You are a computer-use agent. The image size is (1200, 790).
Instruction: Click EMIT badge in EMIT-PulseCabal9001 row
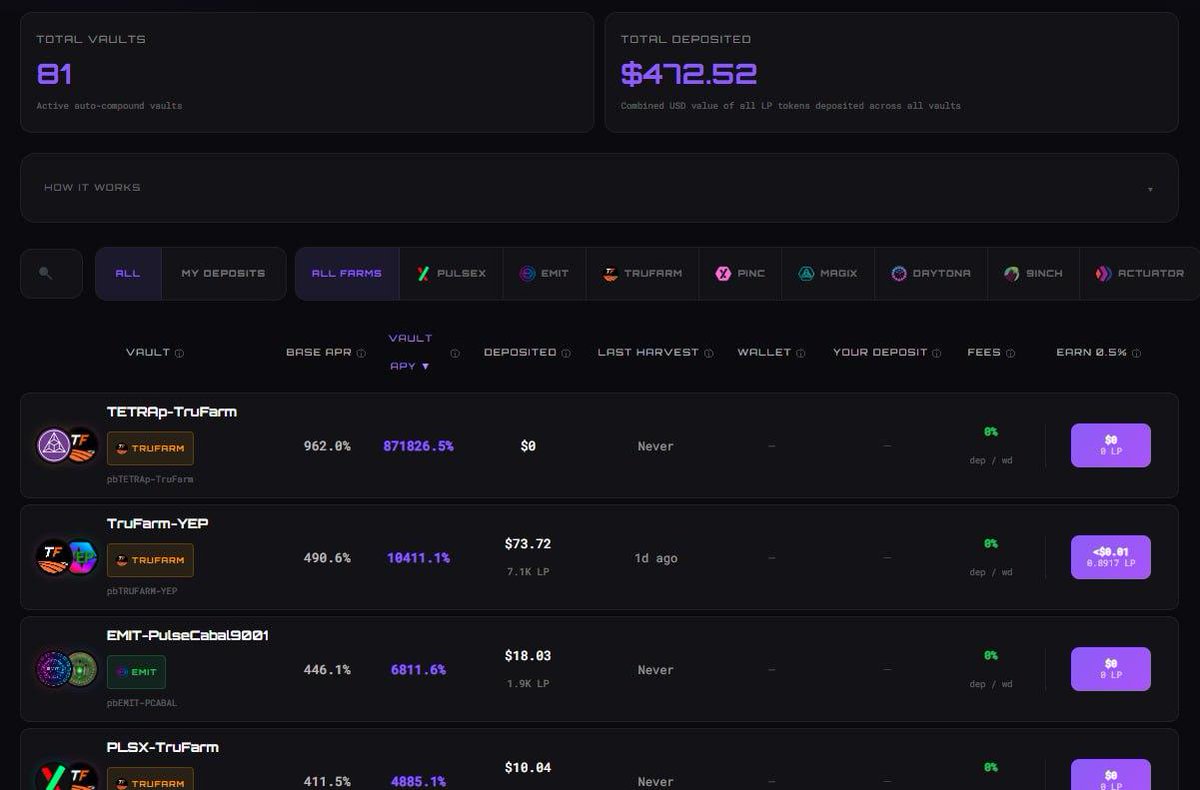[x=136, y=672]
